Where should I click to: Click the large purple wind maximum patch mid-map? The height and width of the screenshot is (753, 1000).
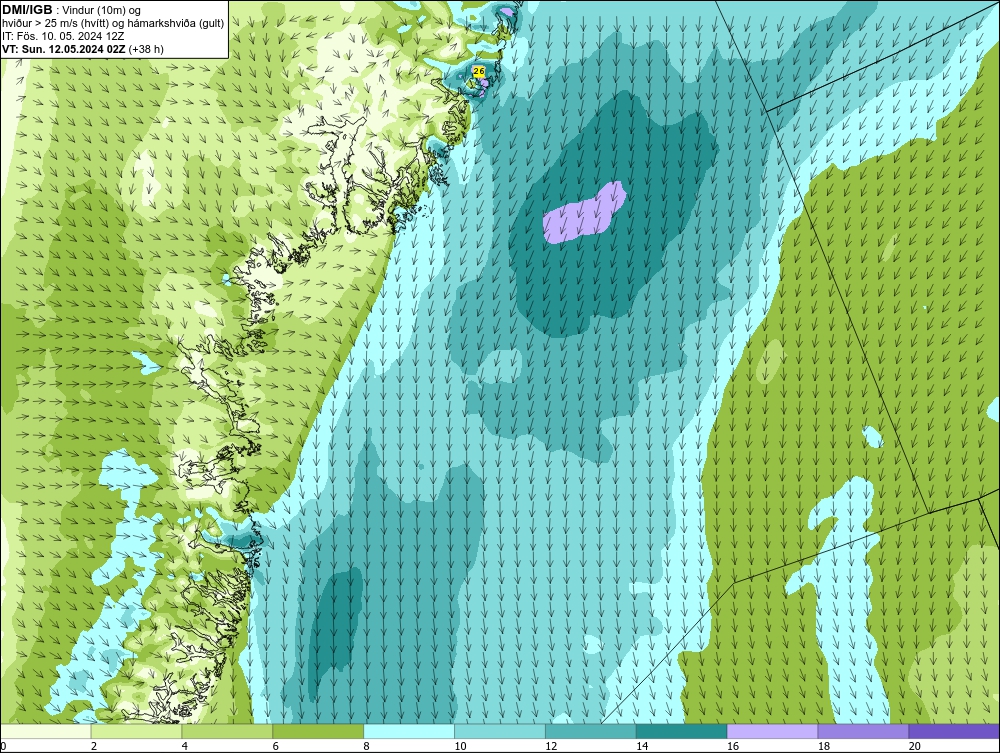pos(584,213)
